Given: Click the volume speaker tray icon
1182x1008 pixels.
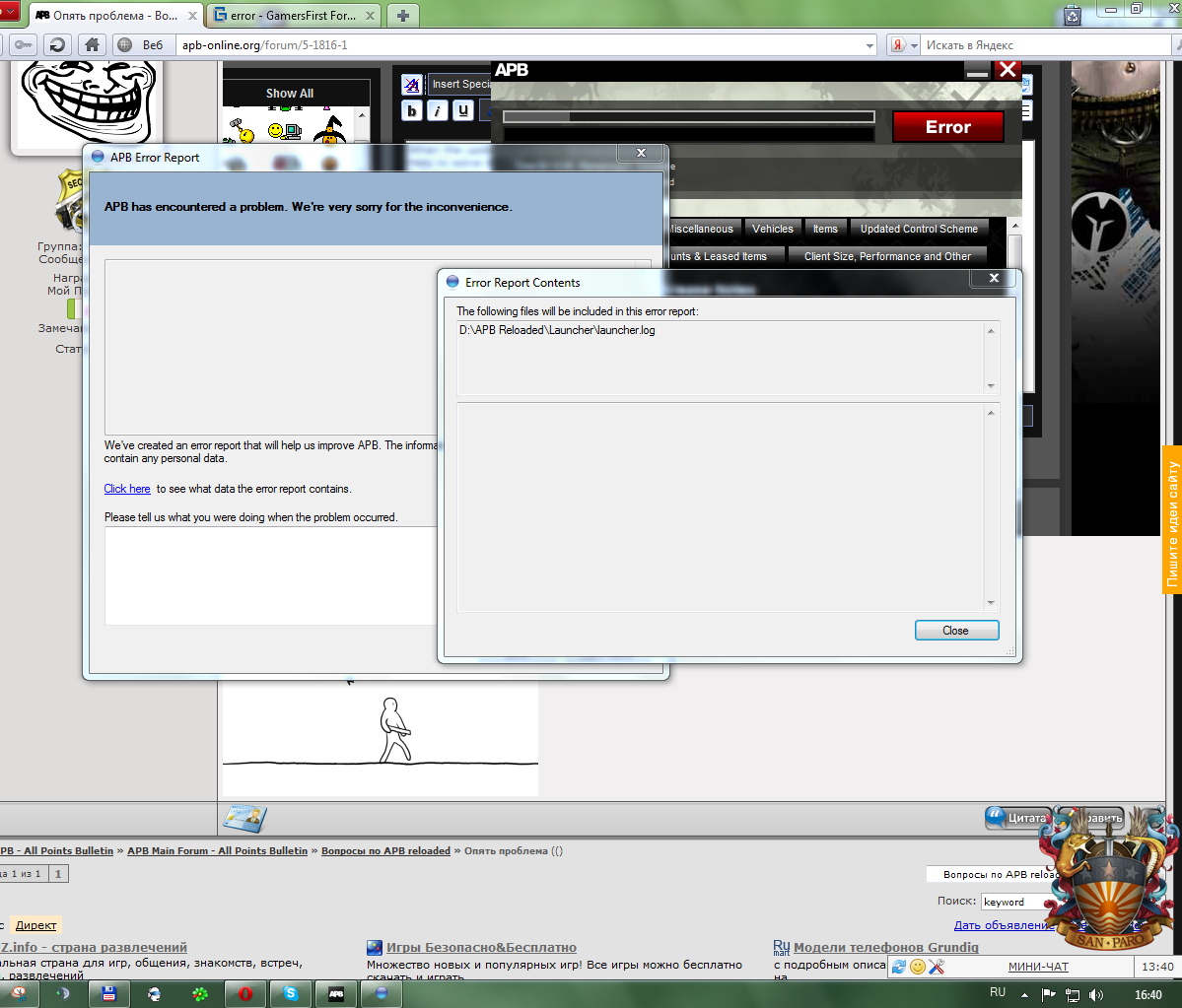Looking at the screenshot, I should 1096,994.
